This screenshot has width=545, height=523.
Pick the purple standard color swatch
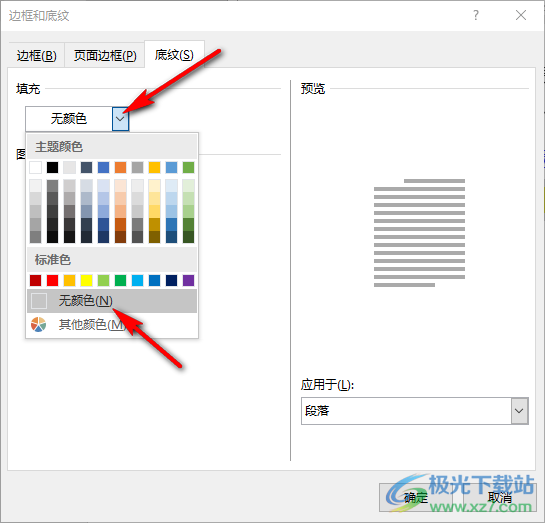188,280
